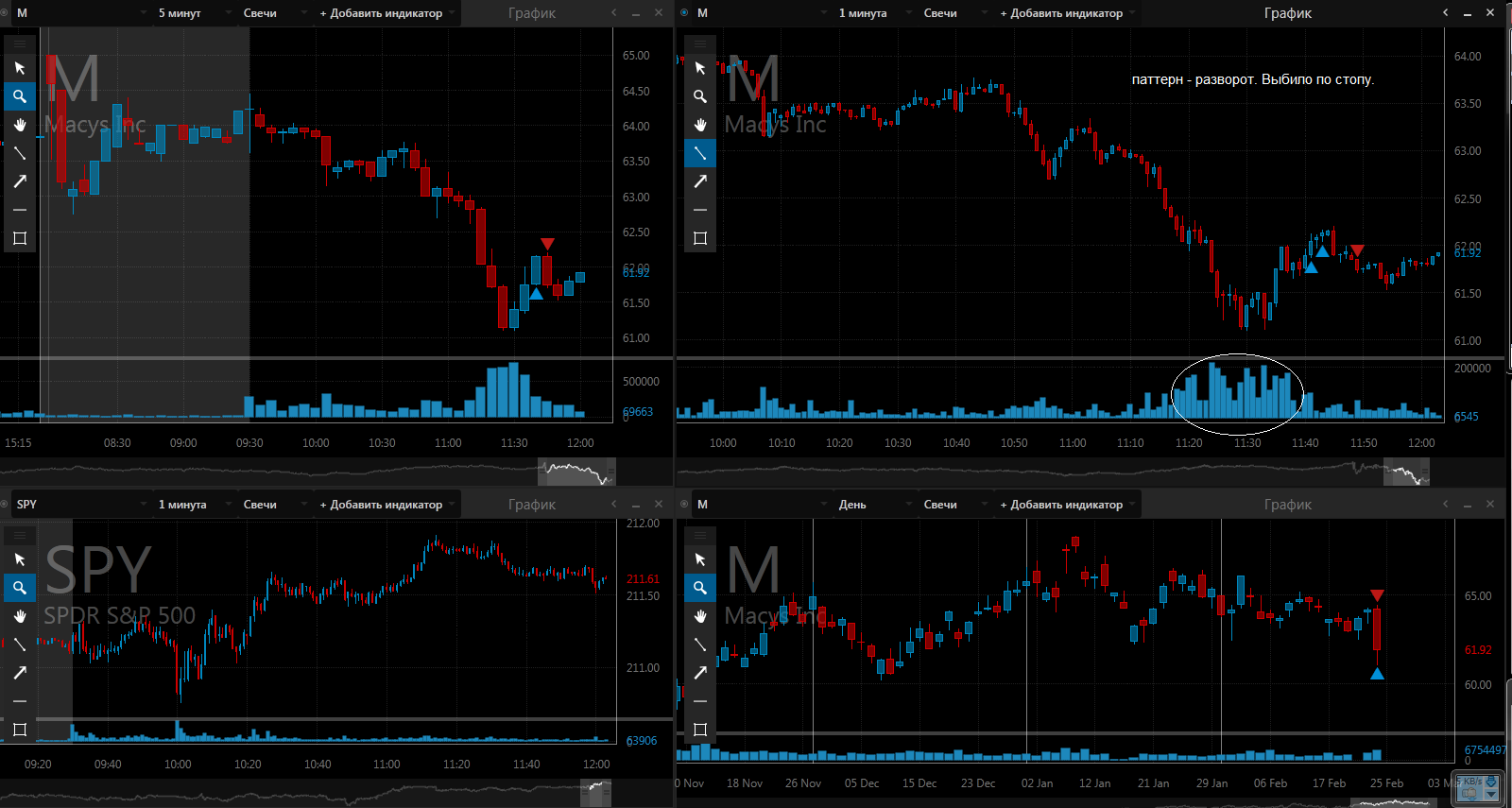Select the trend line tool in the День chart
The image size is (1512, 808).
700,645
